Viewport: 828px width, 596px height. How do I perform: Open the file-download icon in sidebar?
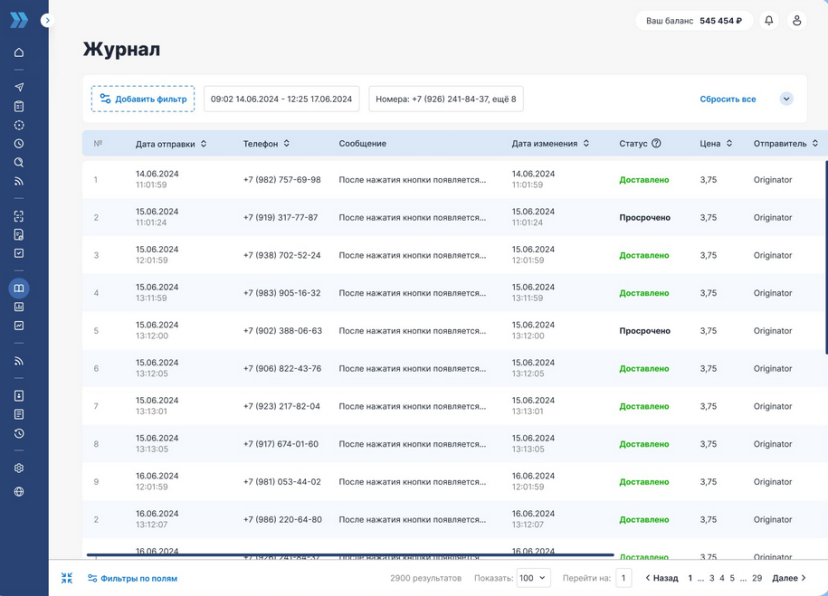tap(19, 396)
